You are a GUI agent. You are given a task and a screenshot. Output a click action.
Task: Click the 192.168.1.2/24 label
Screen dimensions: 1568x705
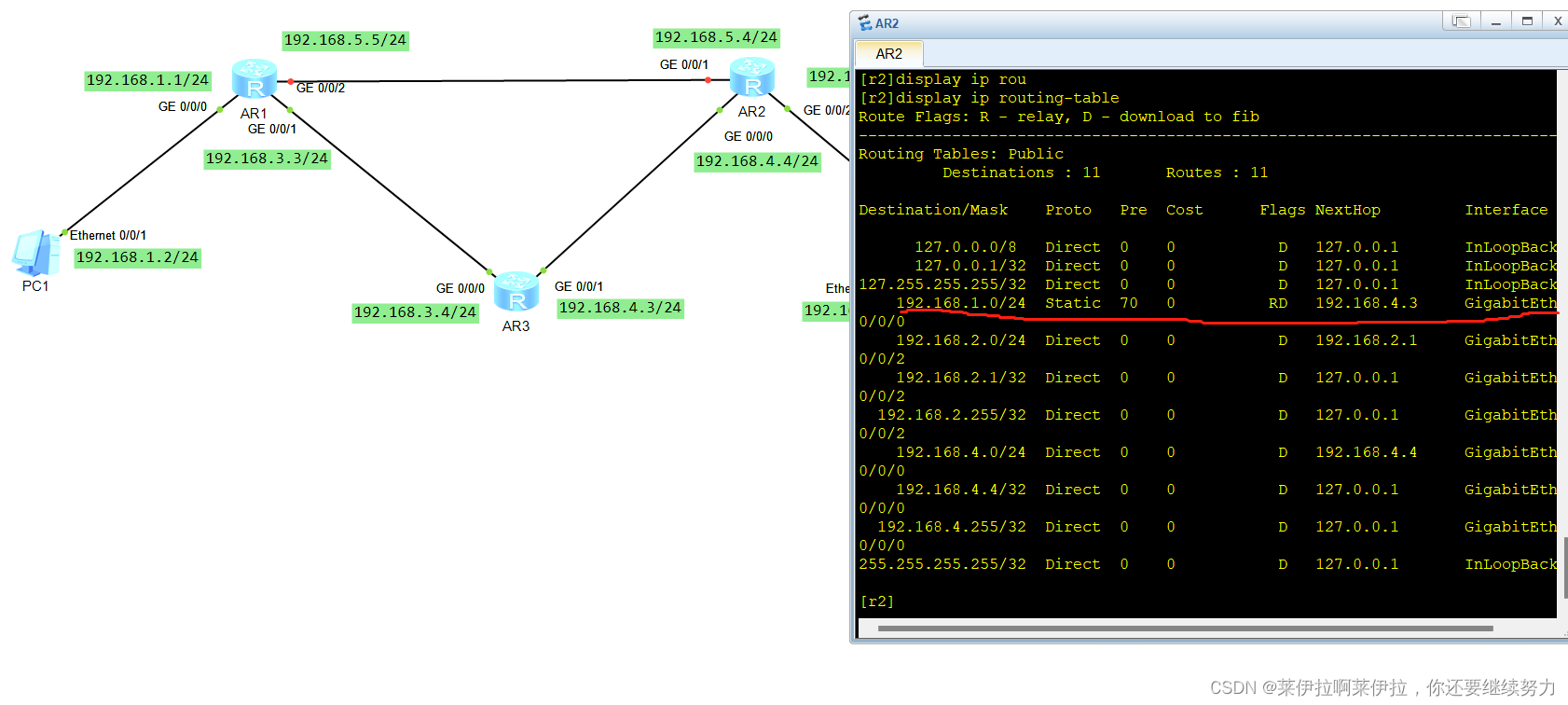point(137,257)
